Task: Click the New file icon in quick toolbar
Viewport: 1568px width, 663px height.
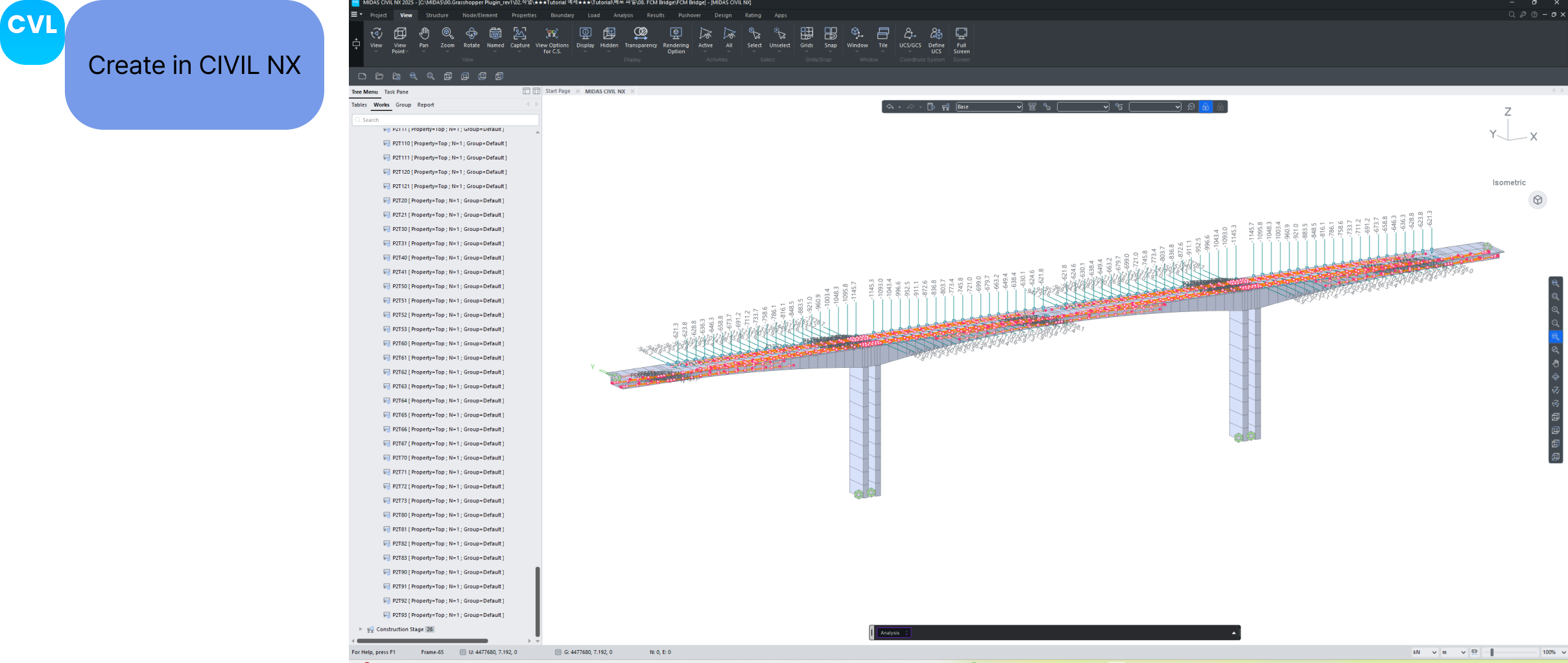Action: click(x=362, y=76)
